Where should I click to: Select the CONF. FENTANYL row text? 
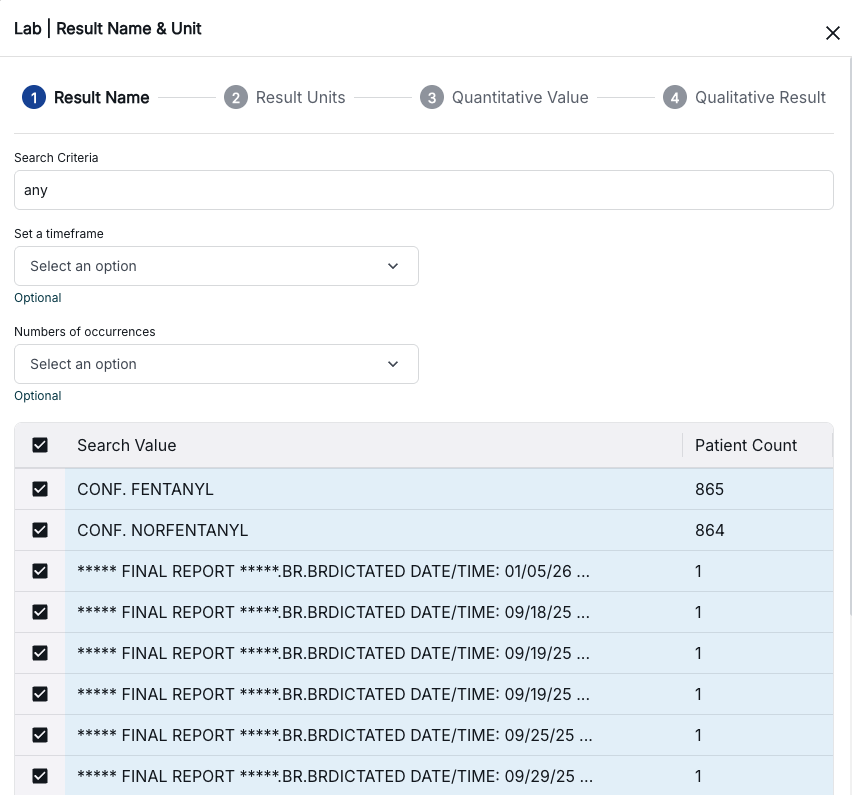[x=145, y=489]
